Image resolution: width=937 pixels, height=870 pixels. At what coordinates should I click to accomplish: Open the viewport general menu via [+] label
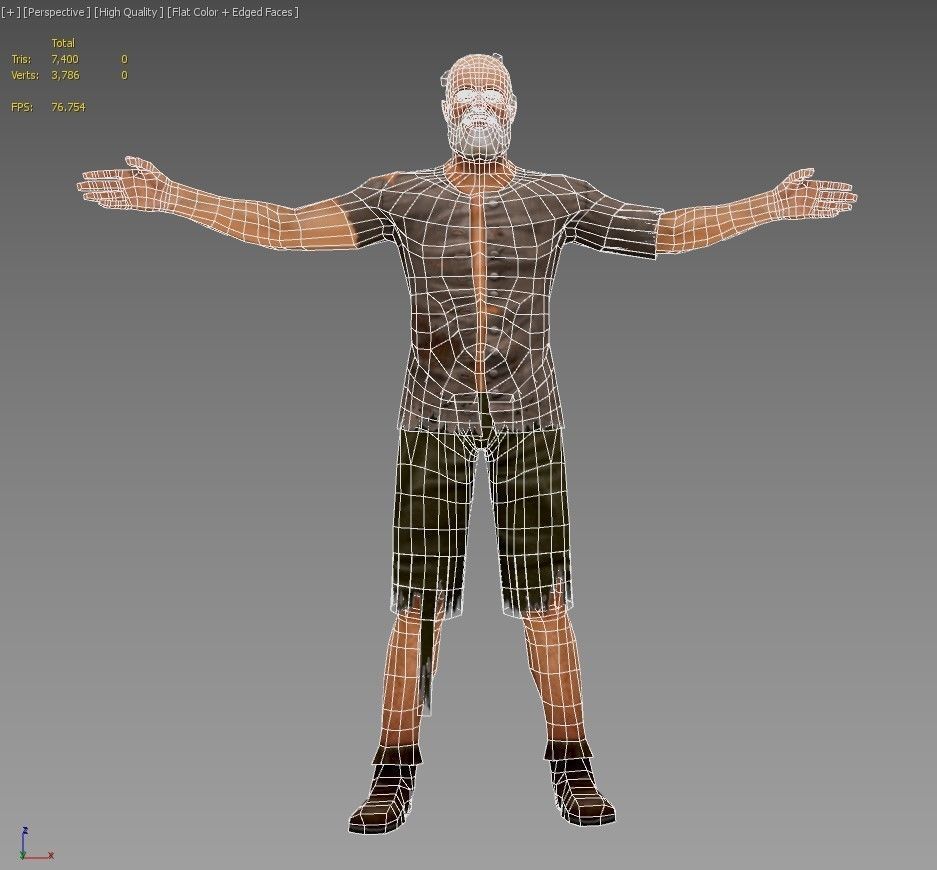point(11,12)
